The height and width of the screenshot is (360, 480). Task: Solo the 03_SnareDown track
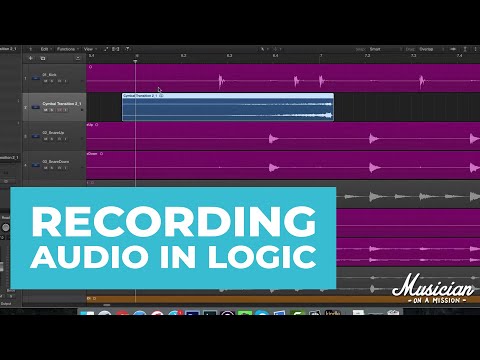click(52, 168)
